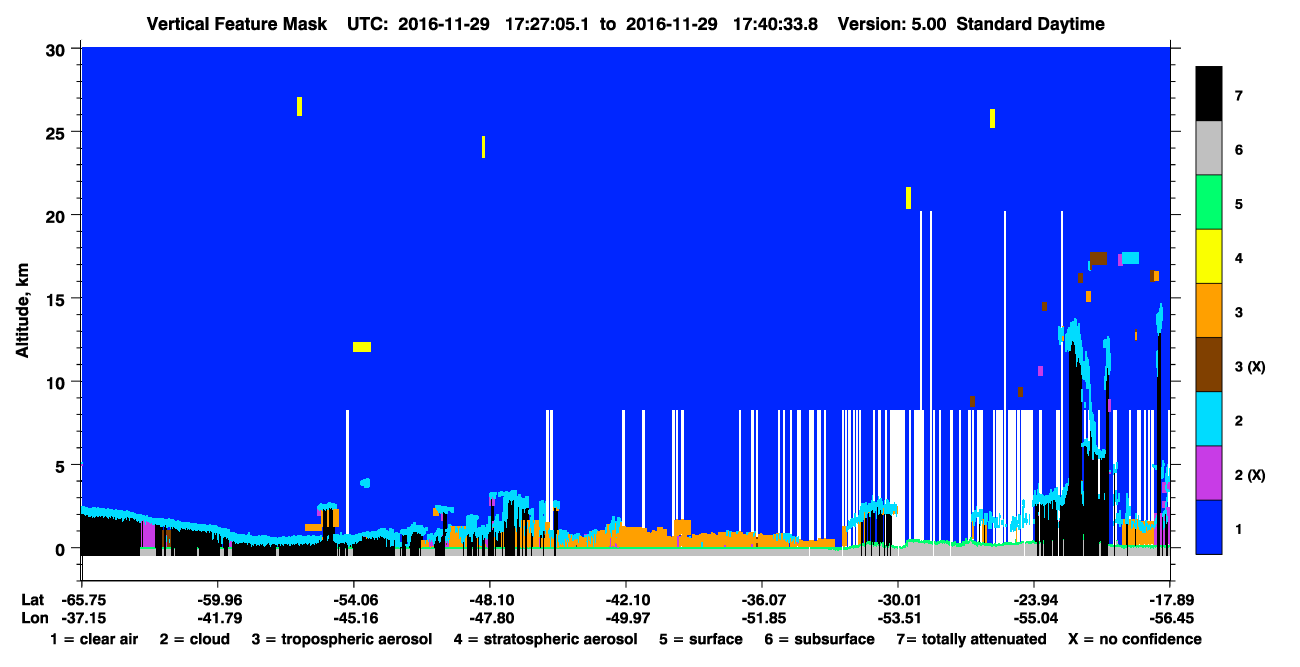
Task: Click the '1 = clear air' legend text
Action: 94,639
